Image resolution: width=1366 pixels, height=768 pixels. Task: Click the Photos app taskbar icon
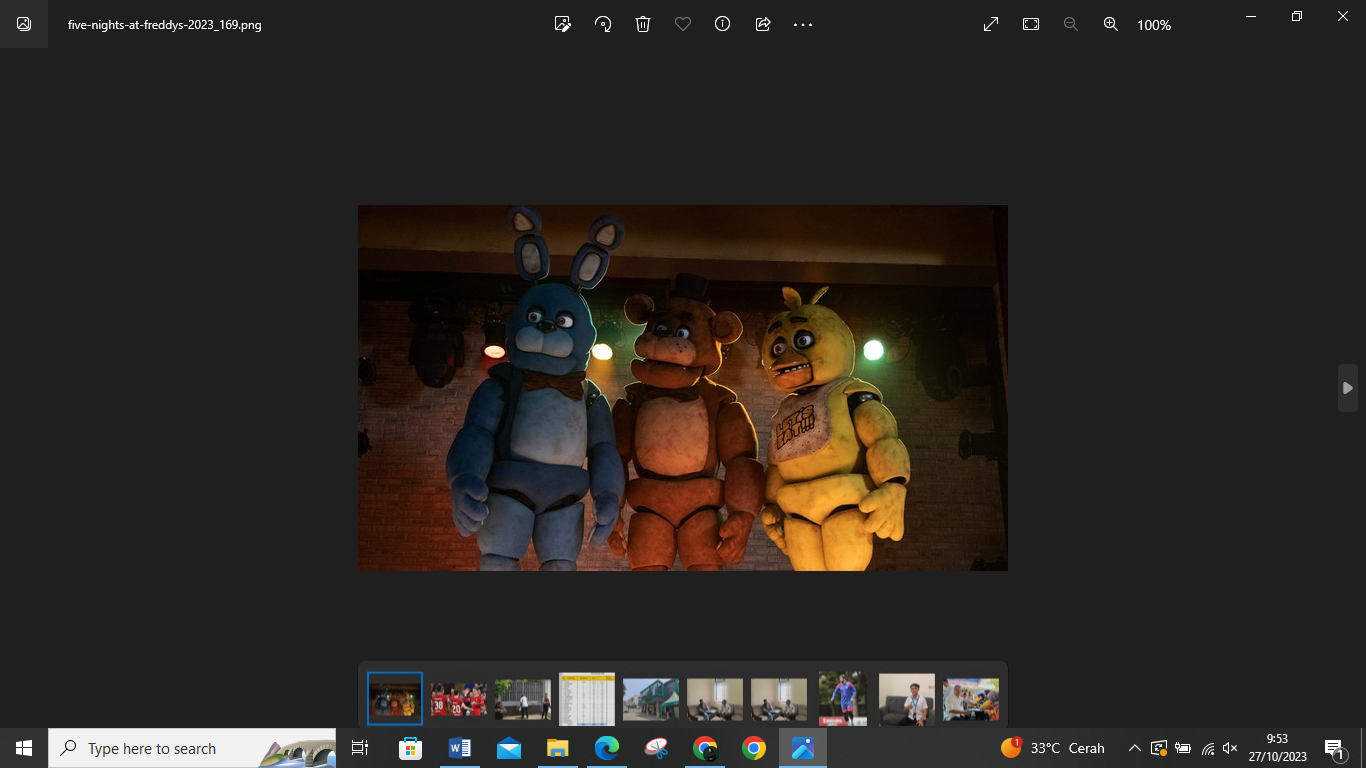pyautogui.click(x=803, y=748)
